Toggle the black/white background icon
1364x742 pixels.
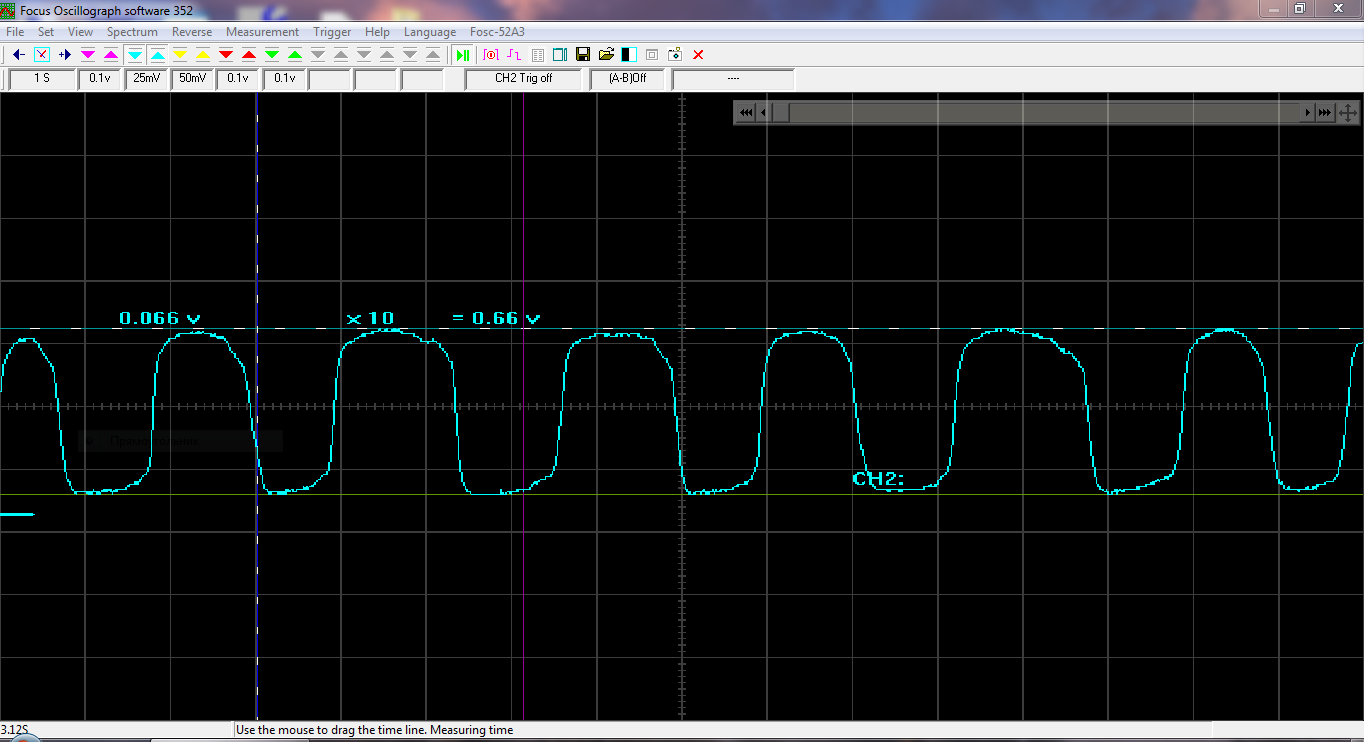[x=629, y=55]
